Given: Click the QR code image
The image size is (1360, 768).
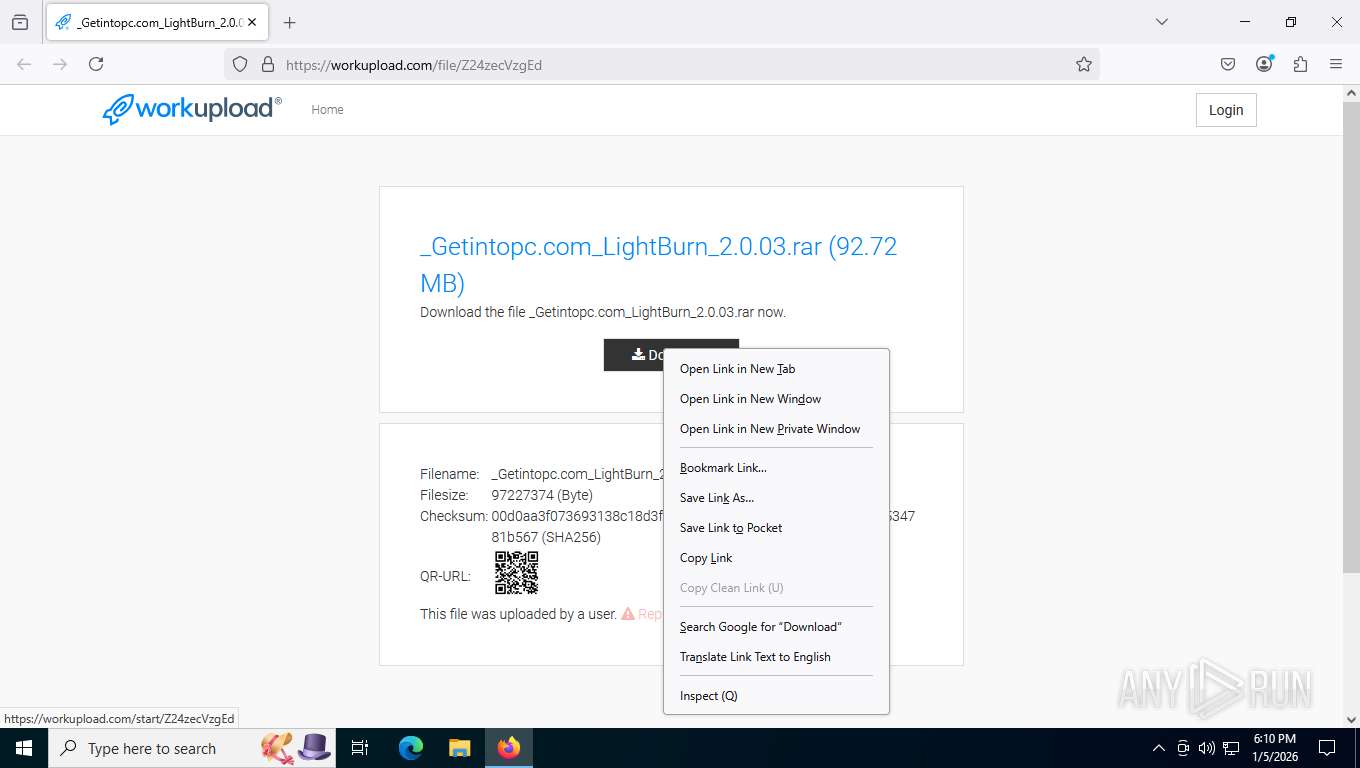Looking at the screenshot, I should pos(517,573).
